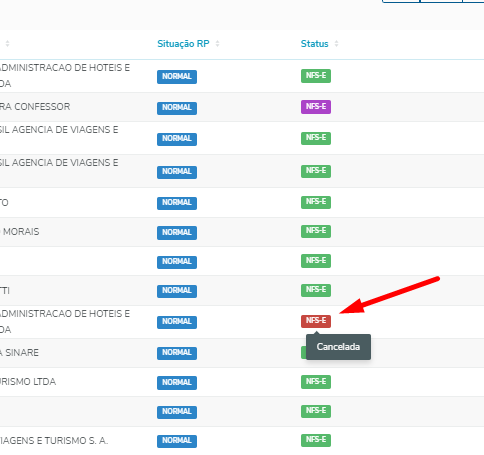
Task: Select NORMAL badge in URISMO LTDA row
Action: pyautogui.click(x=177, y=383)
